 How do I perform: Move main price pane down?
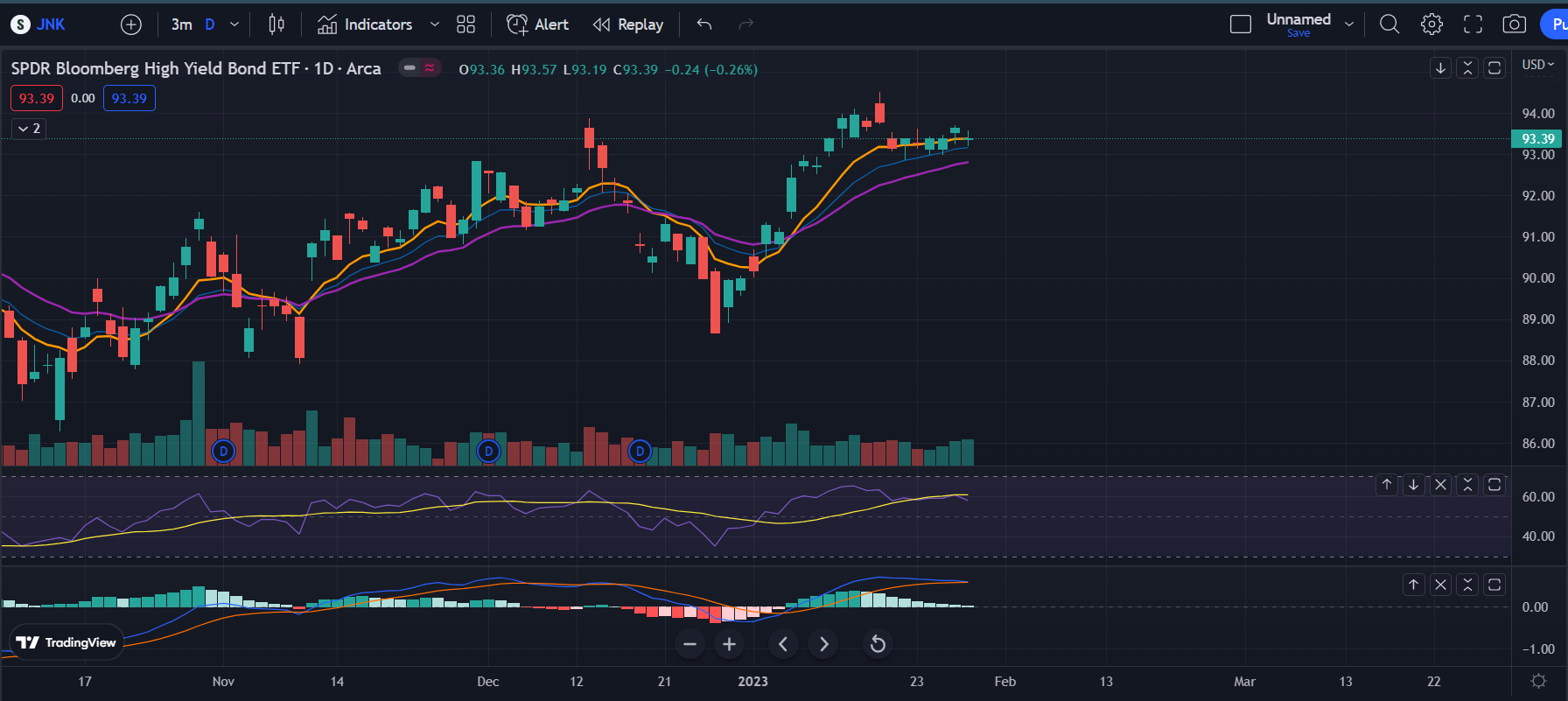1440,67
